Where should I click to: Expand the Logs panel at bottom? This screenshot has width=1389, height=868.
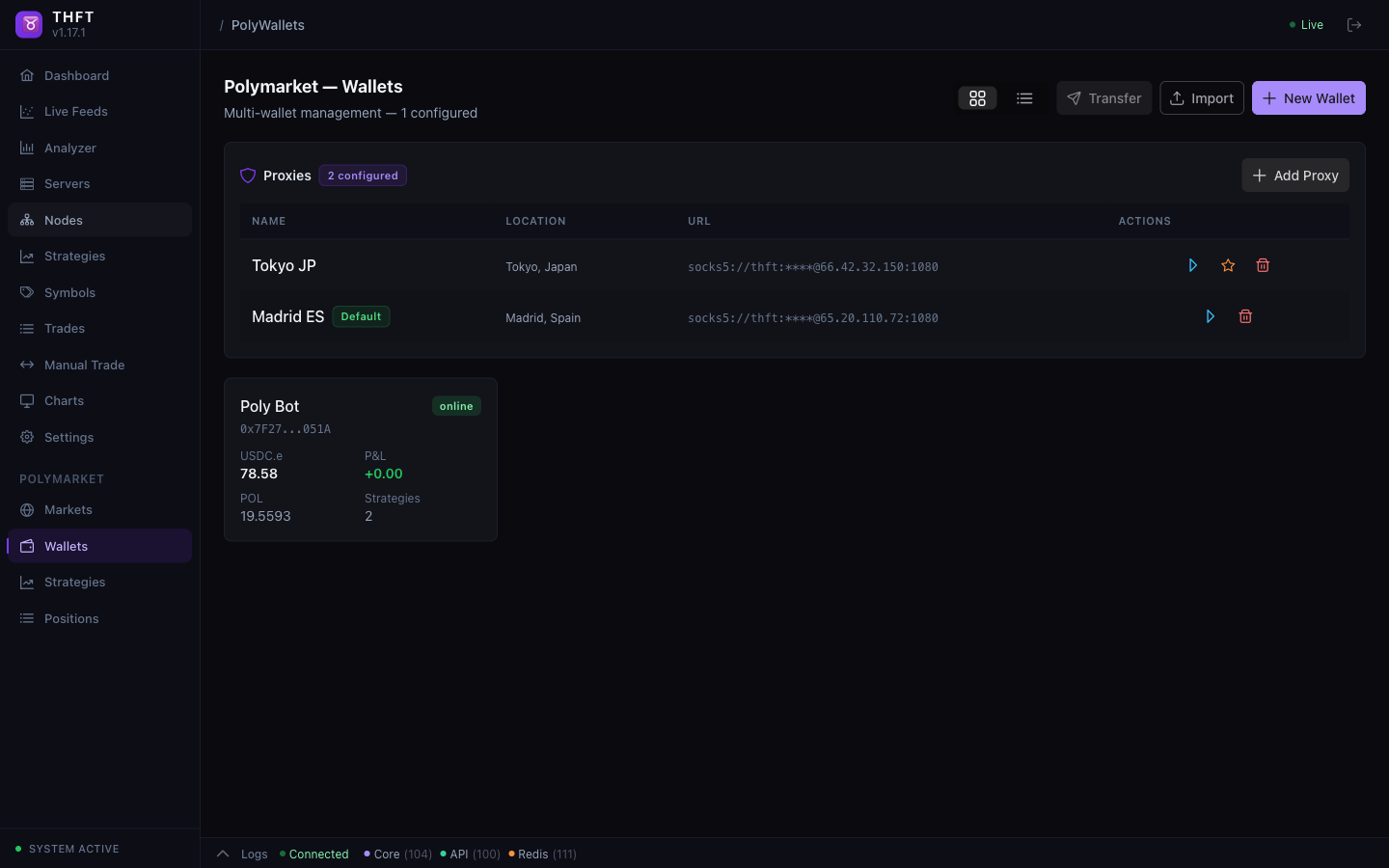224,854
